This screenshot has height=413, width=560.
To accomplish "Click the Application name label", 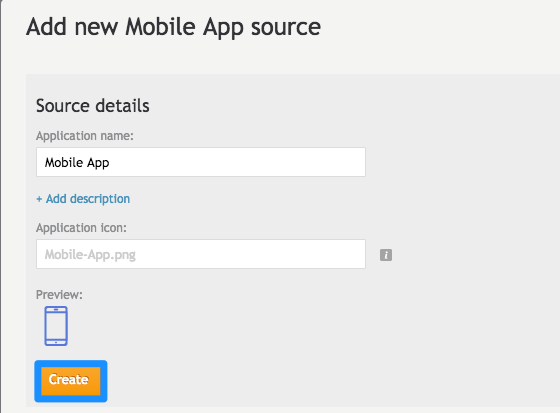I will [x=85, y=136].
